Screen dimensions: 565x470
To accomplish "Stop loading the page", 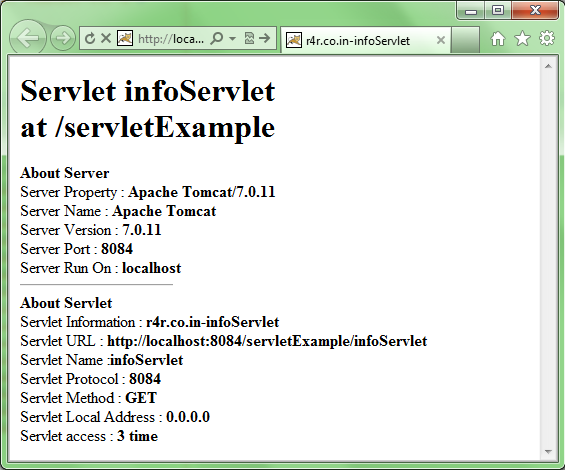I will [x=106, y=38].
